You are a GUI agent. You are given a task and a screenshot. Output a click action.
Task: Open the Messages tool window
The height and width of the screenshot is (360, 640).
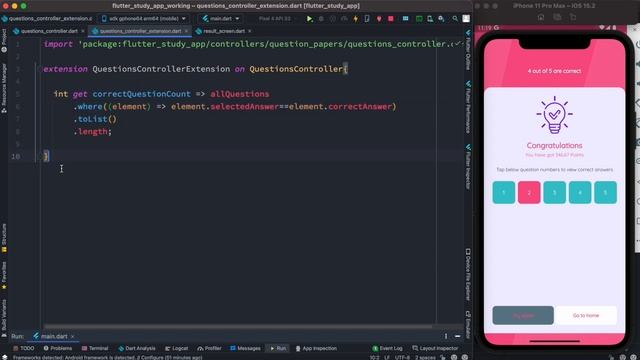tap(245, 348)
